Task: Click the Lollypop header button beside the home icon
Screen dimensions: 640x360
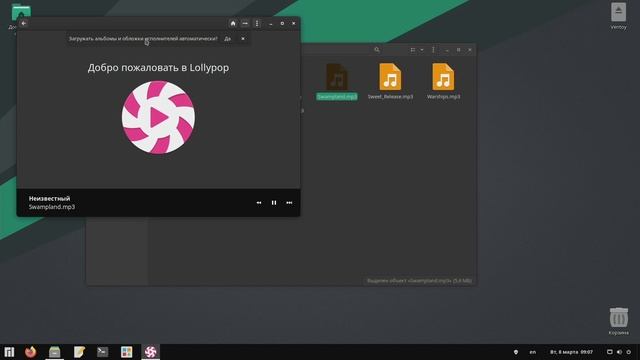Action: click(245, 23)
